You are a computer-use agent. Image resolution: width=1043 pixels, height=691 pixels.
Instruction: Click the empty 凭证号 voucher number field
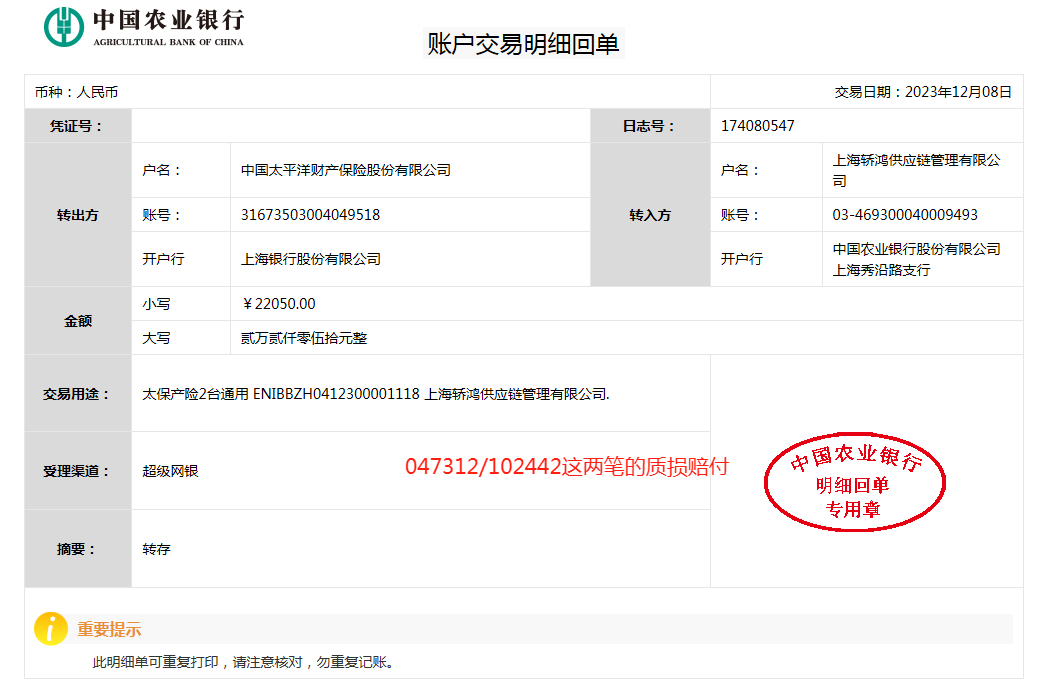point(360,126)
